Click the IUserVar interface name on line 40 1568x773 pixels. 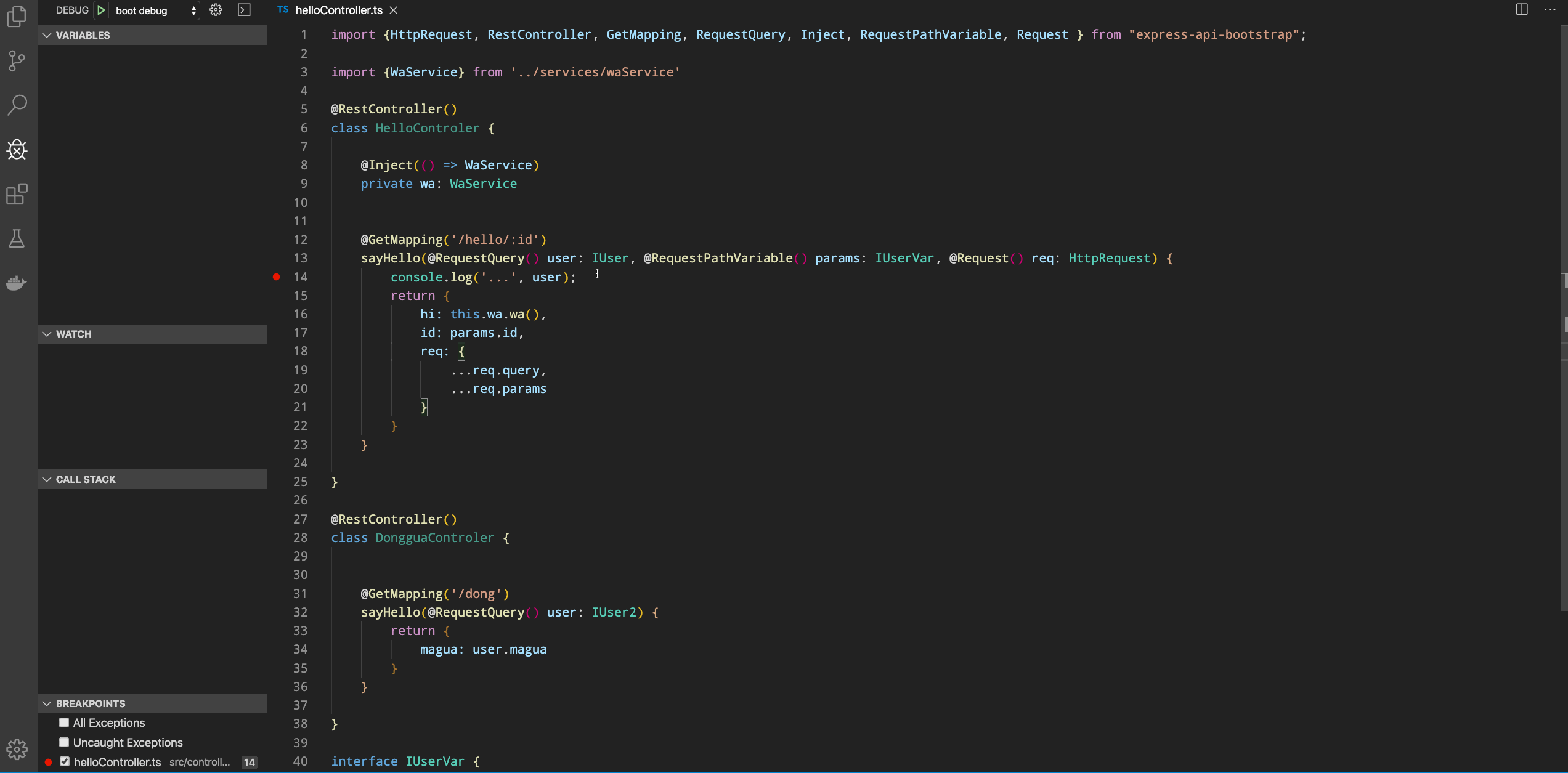pos(435,761)
